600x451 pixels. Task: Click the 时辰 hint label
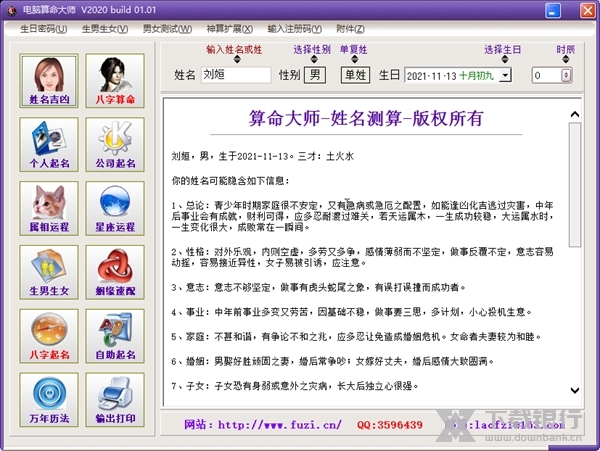tap(566, 50)
